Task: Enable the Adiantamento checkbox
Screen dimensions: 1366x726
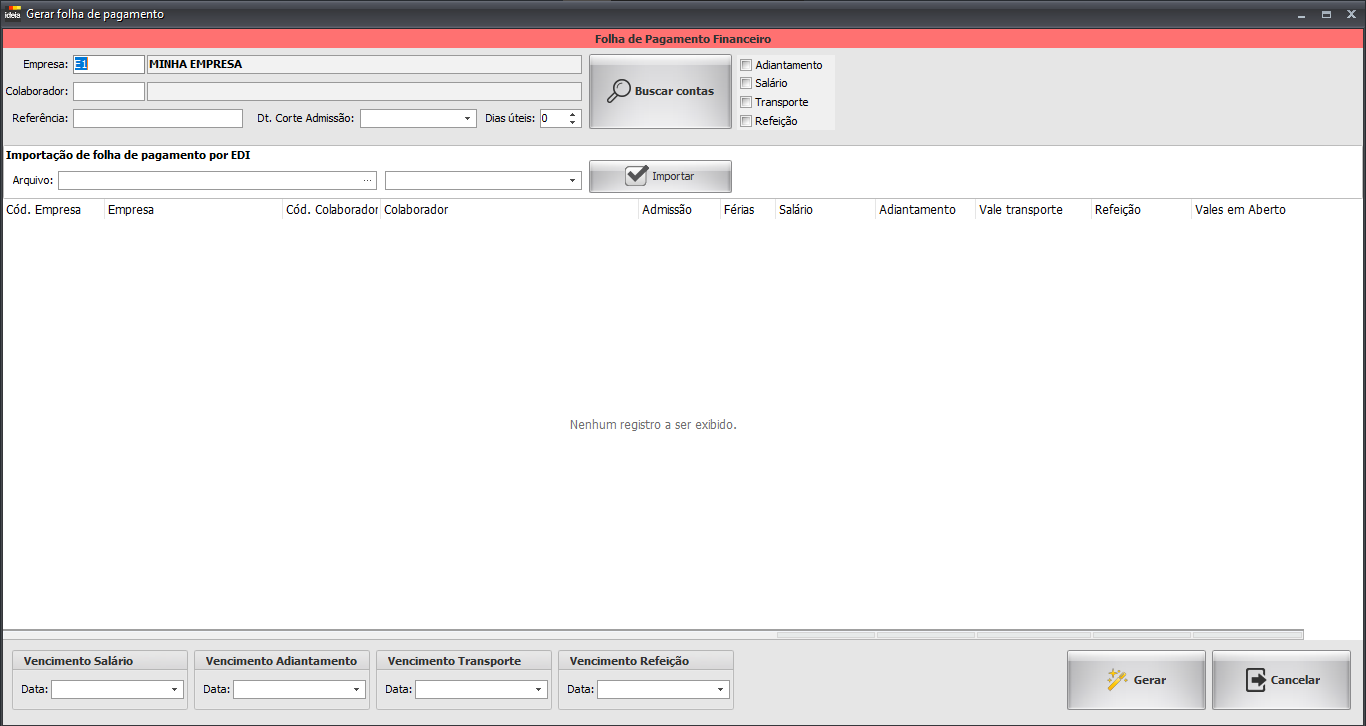Action: pyautogui.click(x=746, y=65)
